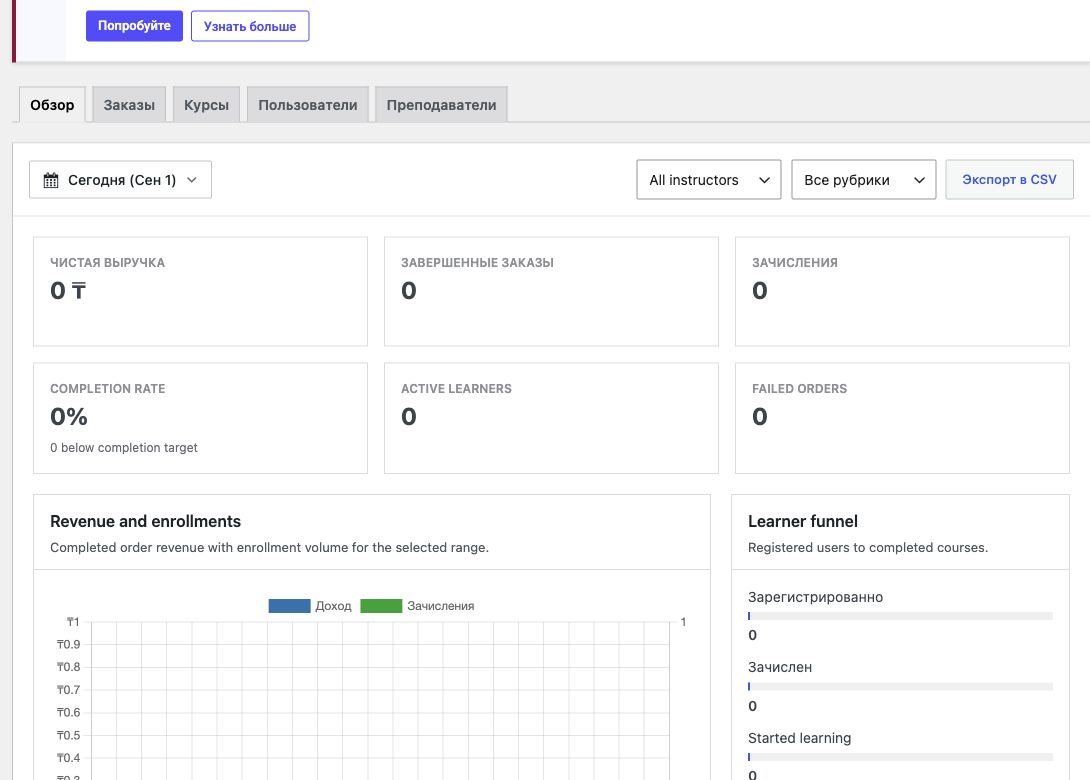Click the Learner funnel heading
Image resolution: width=1090 pixels, height=780 pixels.
tap(803, 521)
